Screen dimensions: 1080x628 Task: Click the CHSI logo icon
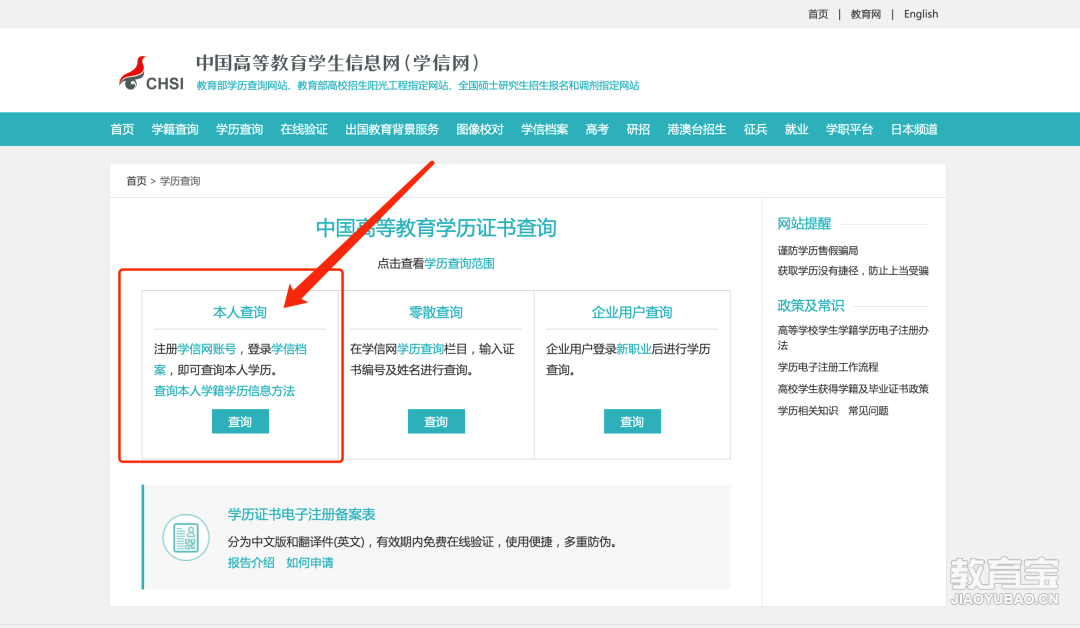pyautogui.click(x=151, y=74)
